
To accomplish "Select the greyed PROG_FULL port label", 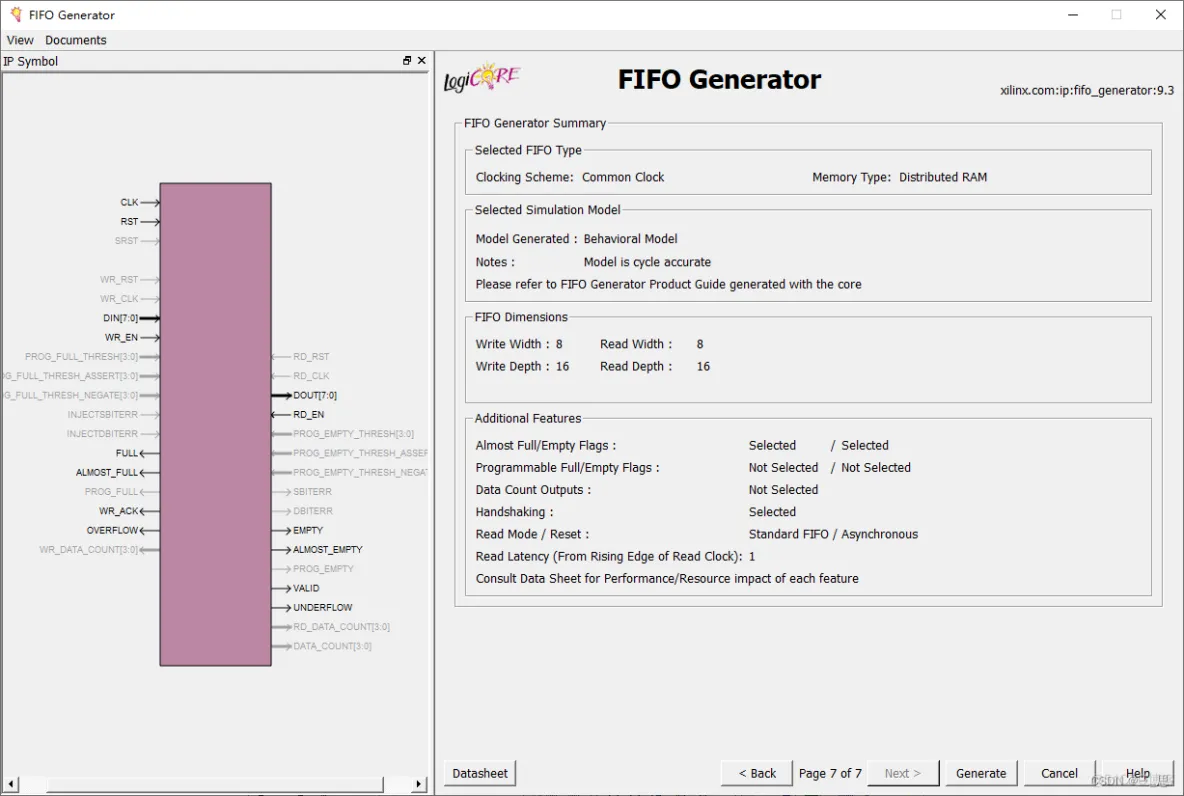I will [112, 492].
